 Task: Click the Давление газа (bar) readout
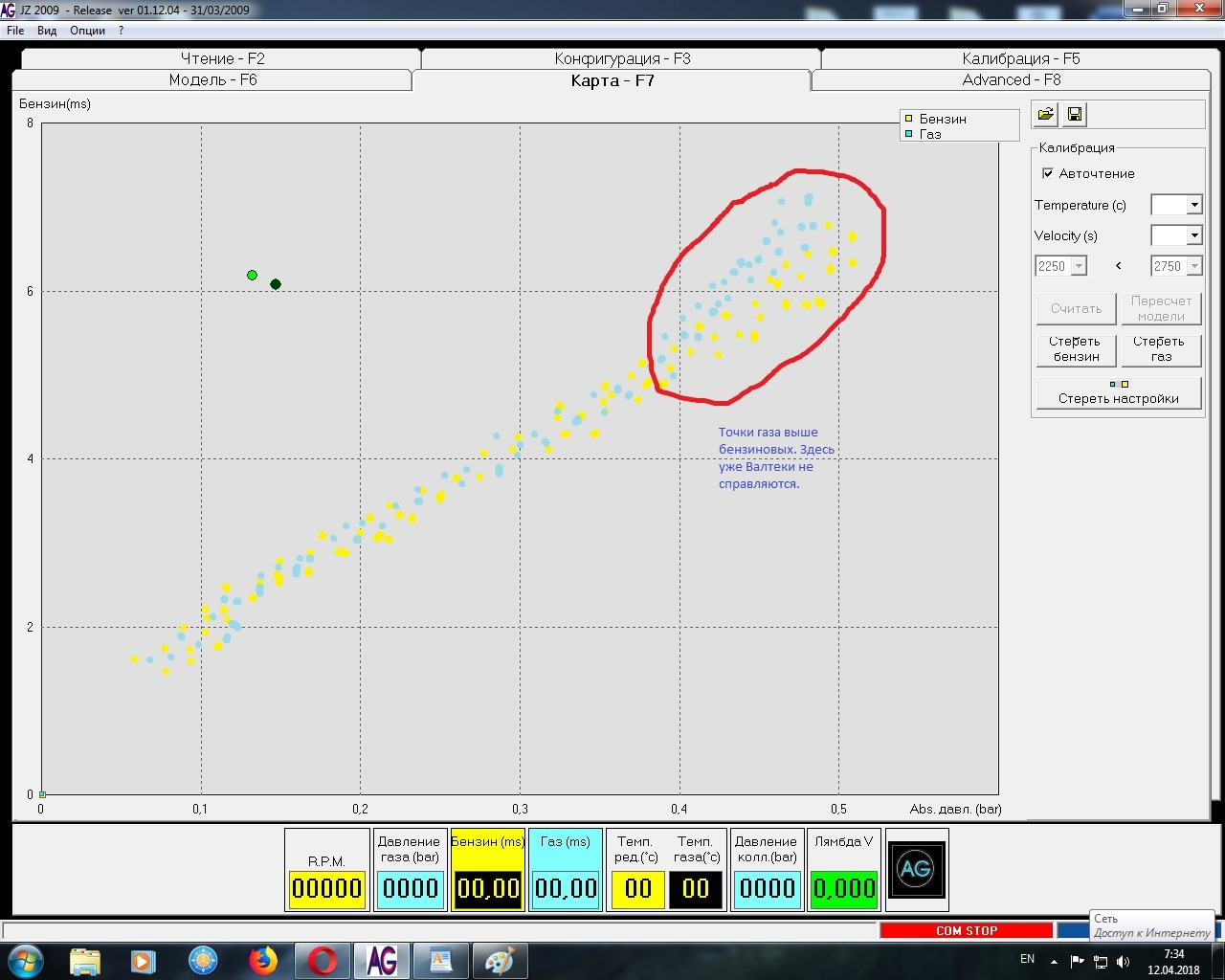click(410, 888)
